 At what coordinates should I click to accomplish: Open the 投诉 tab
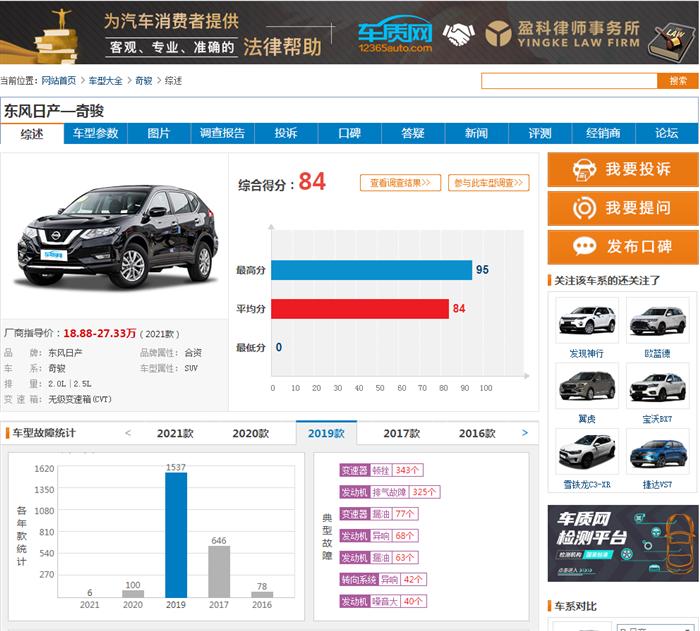[286, 134]
